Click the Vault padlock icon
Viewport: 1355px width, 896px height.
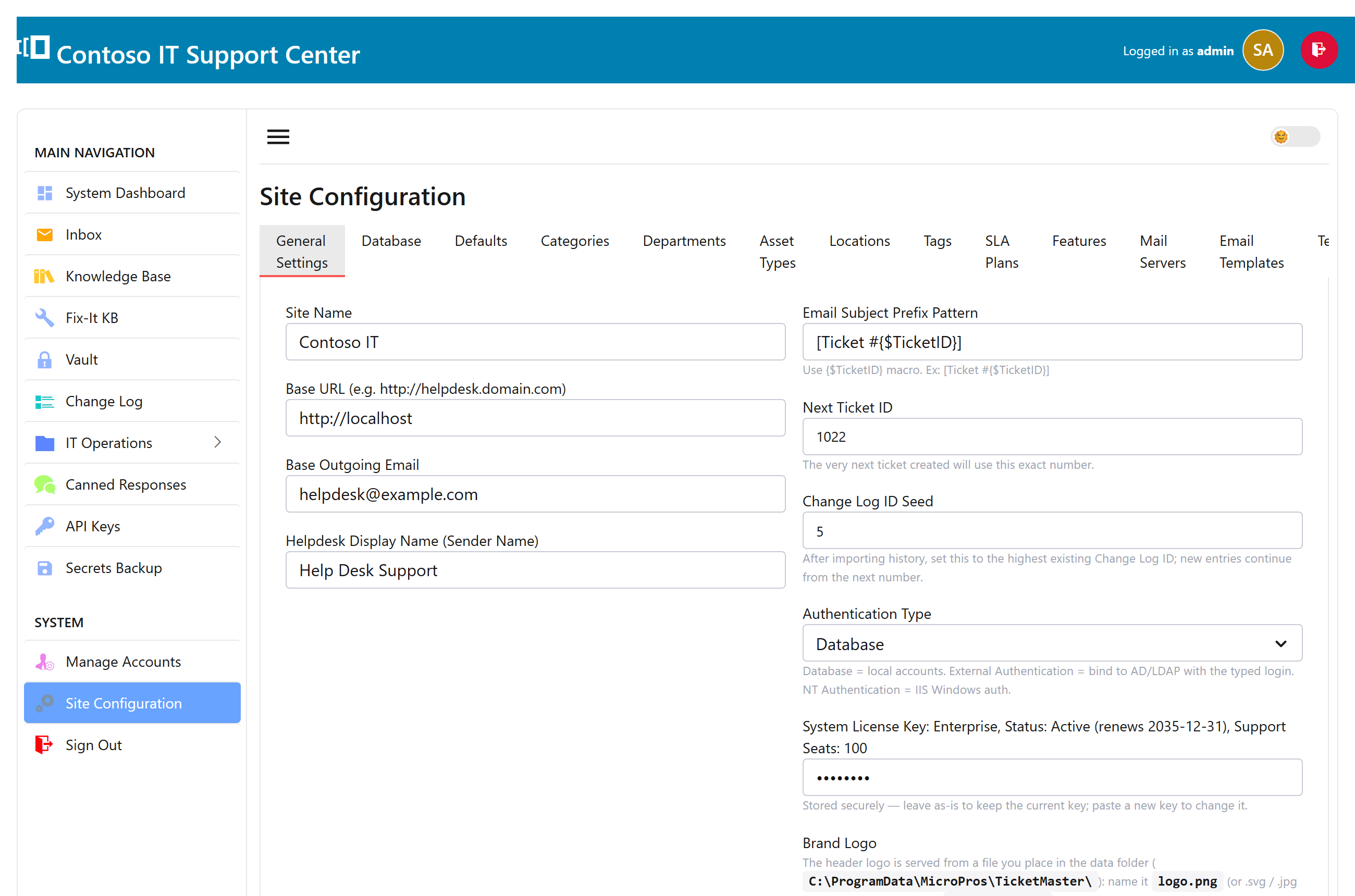(x=45, y=359)
